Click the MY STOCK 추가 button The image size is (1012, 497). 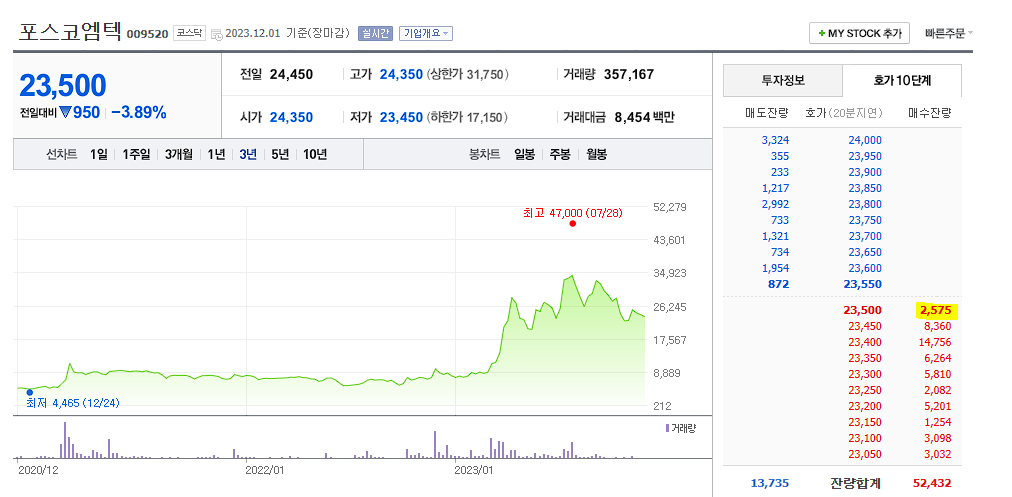pos(859,34)
